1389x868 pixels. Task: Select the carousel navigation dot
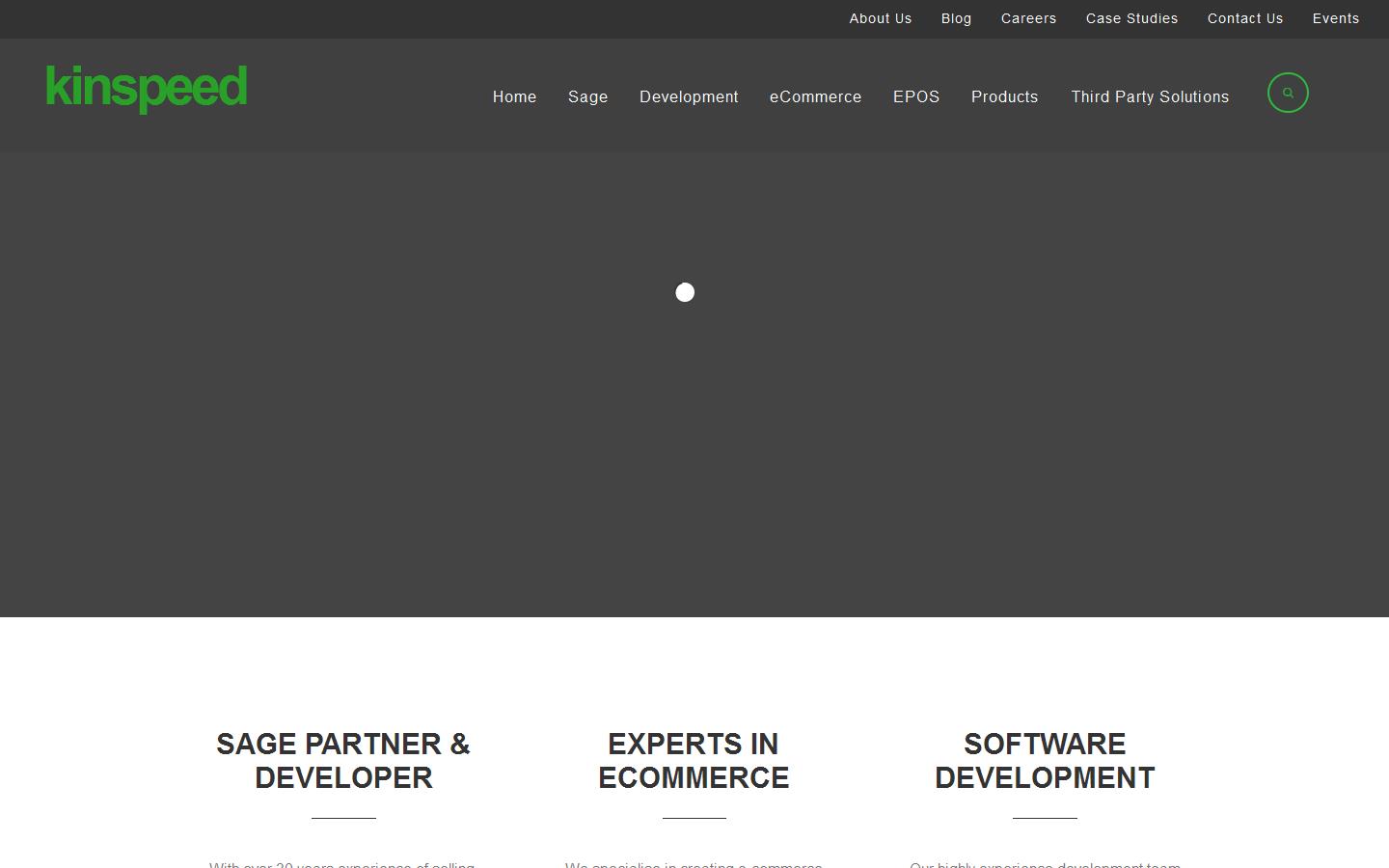(685, 291)
